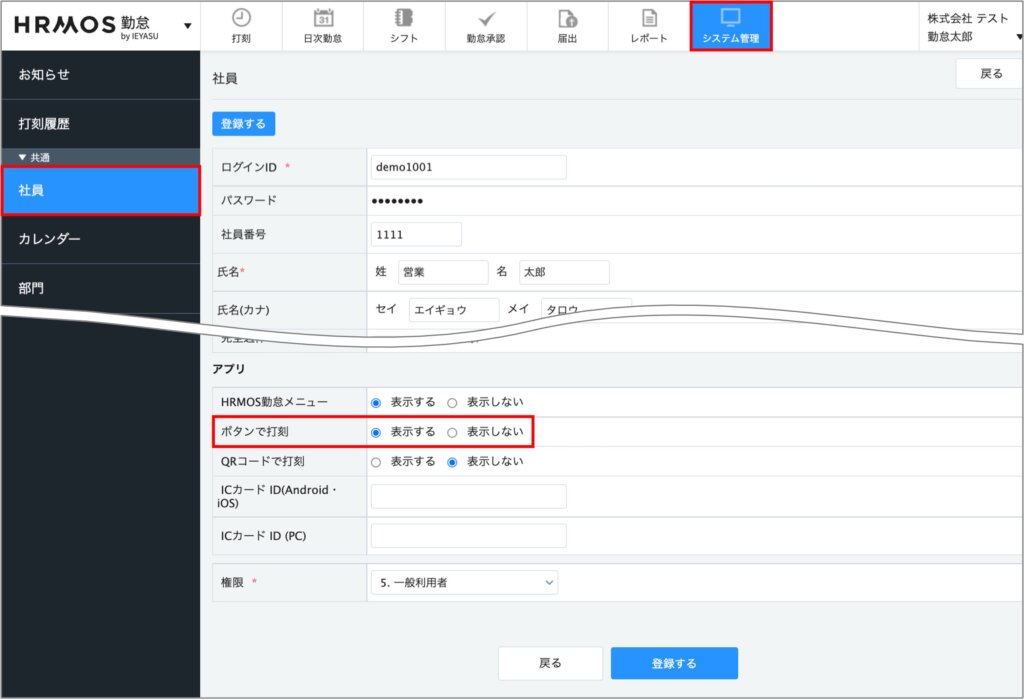Select the 勤怠承認 checkmark icon
The width and height of the screenshot is (1024, 700).
(x=486, y=18)
